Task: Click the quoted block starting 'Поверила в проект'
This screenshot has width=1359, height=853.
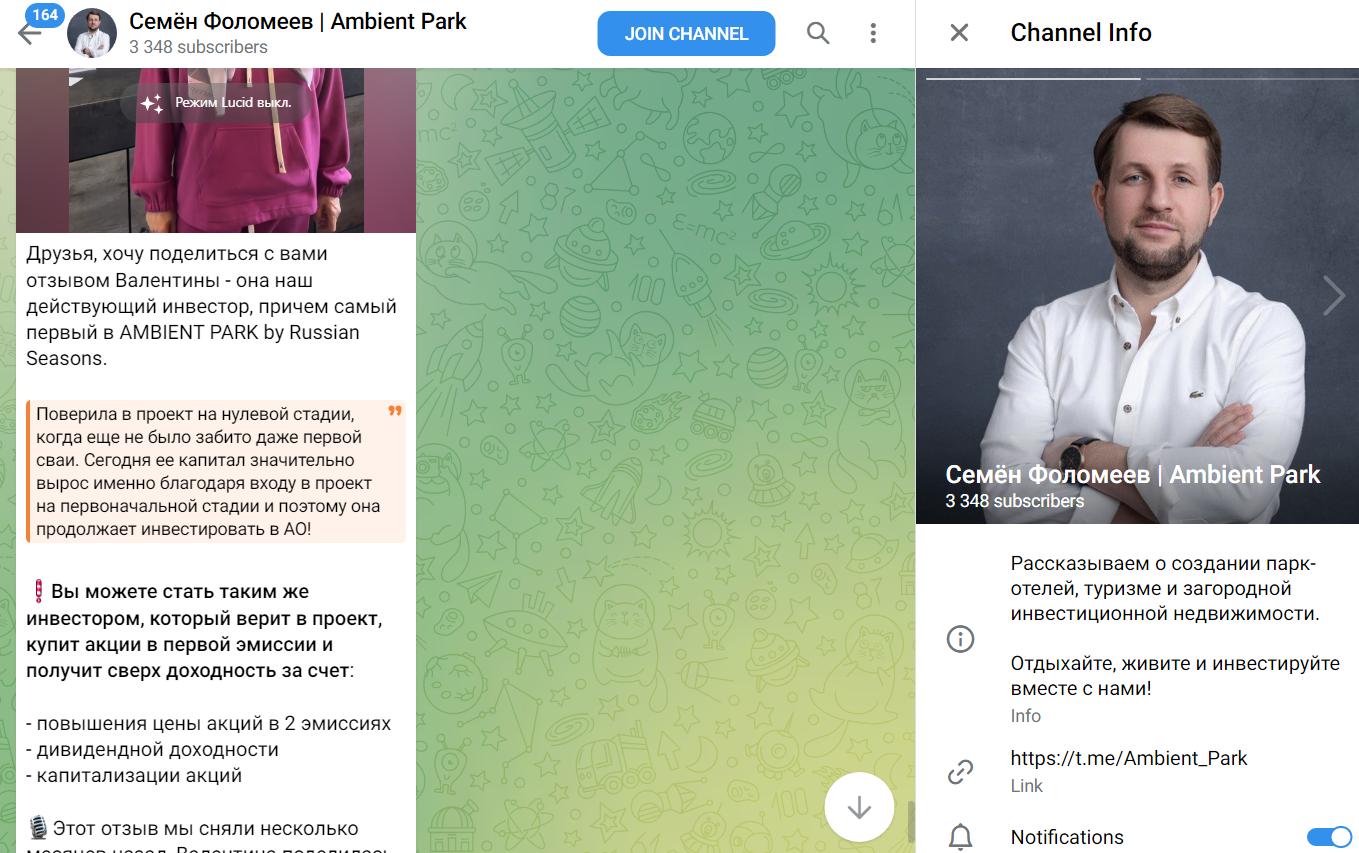Action: [x=216, y=471]
